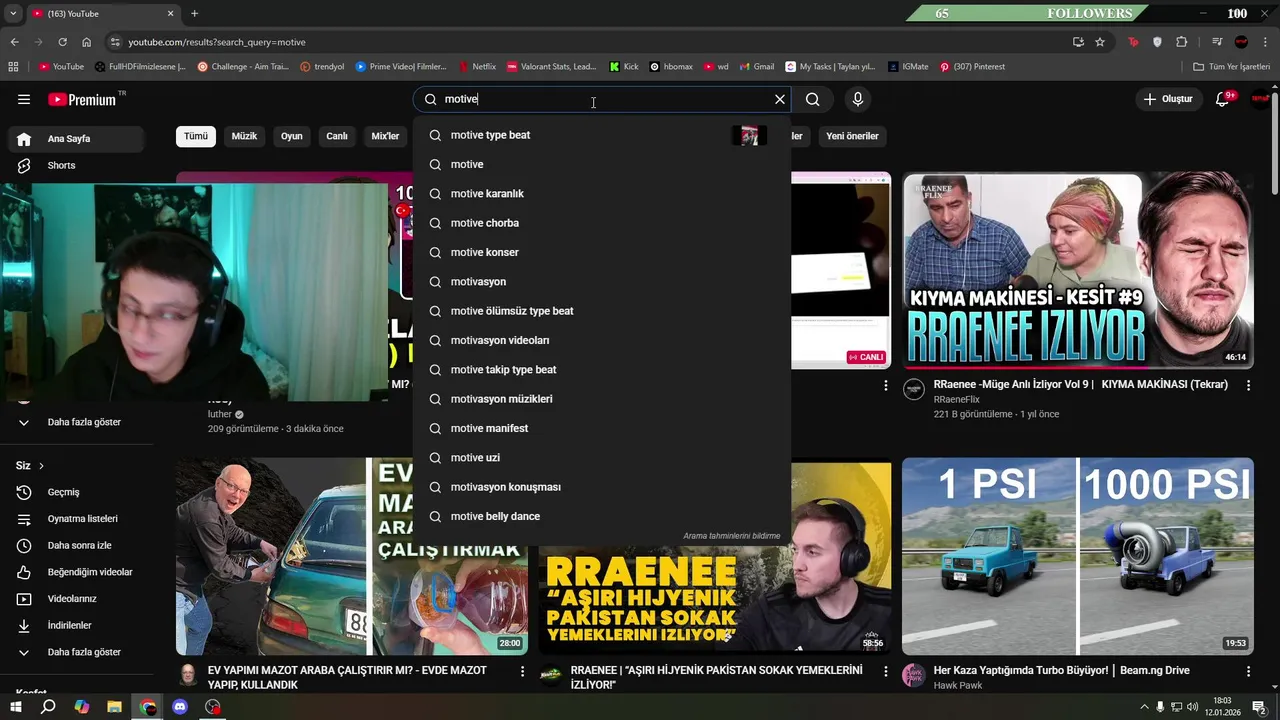Open KIYMA MAKİNESİ video thumbnail
The image size is (1280, 720).
click(x=1078, y=271)
